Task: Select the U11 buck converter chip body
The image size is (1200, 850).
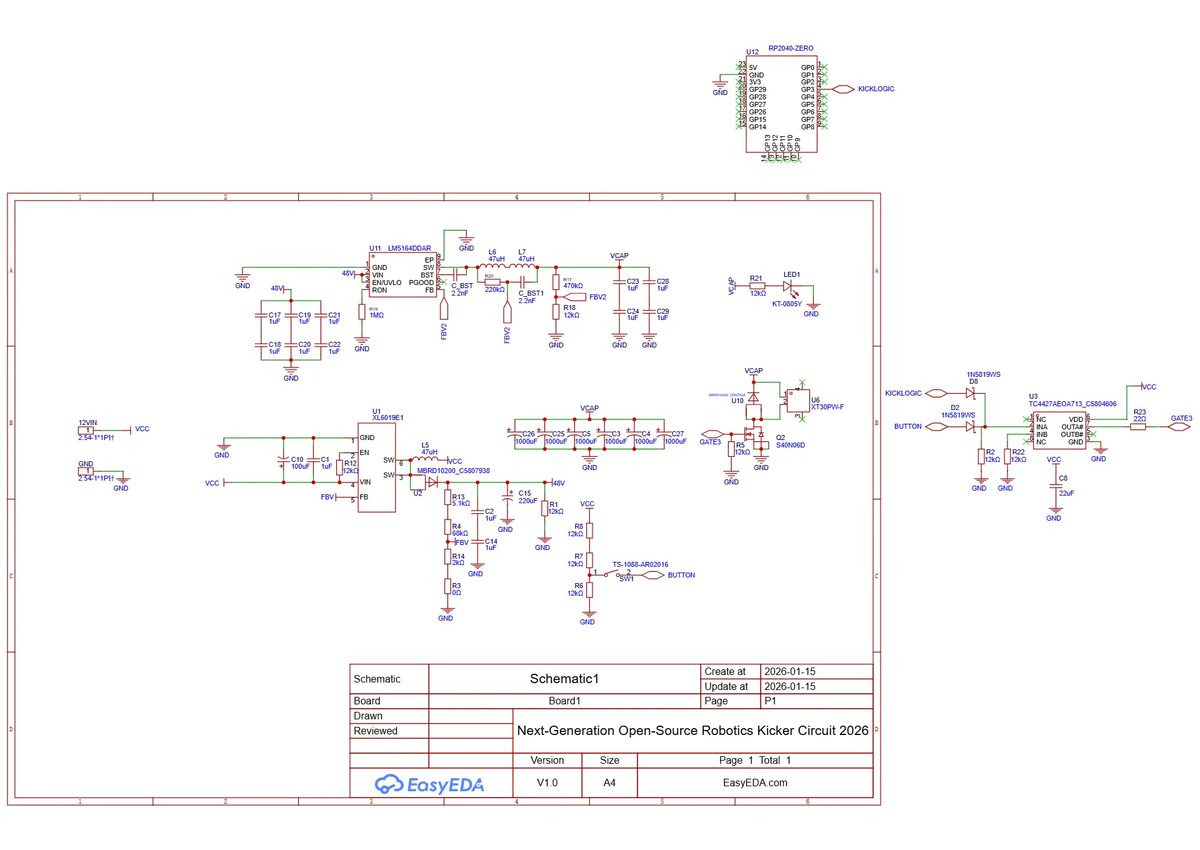Action: coord(402,276)
